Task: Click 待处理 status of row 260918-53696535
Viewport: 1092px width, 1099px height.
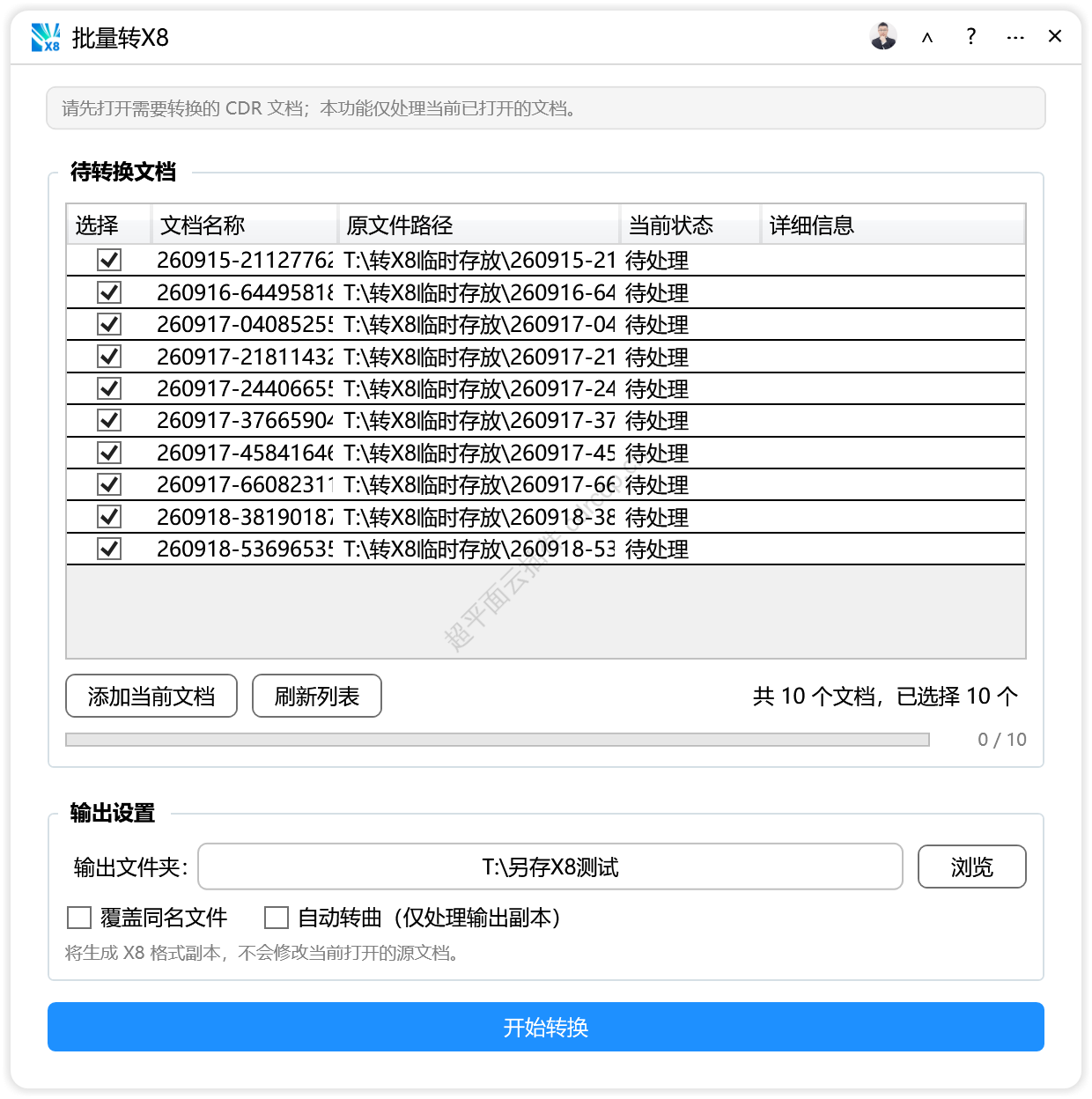Action: pyautogui.click(x=657, y=549)
